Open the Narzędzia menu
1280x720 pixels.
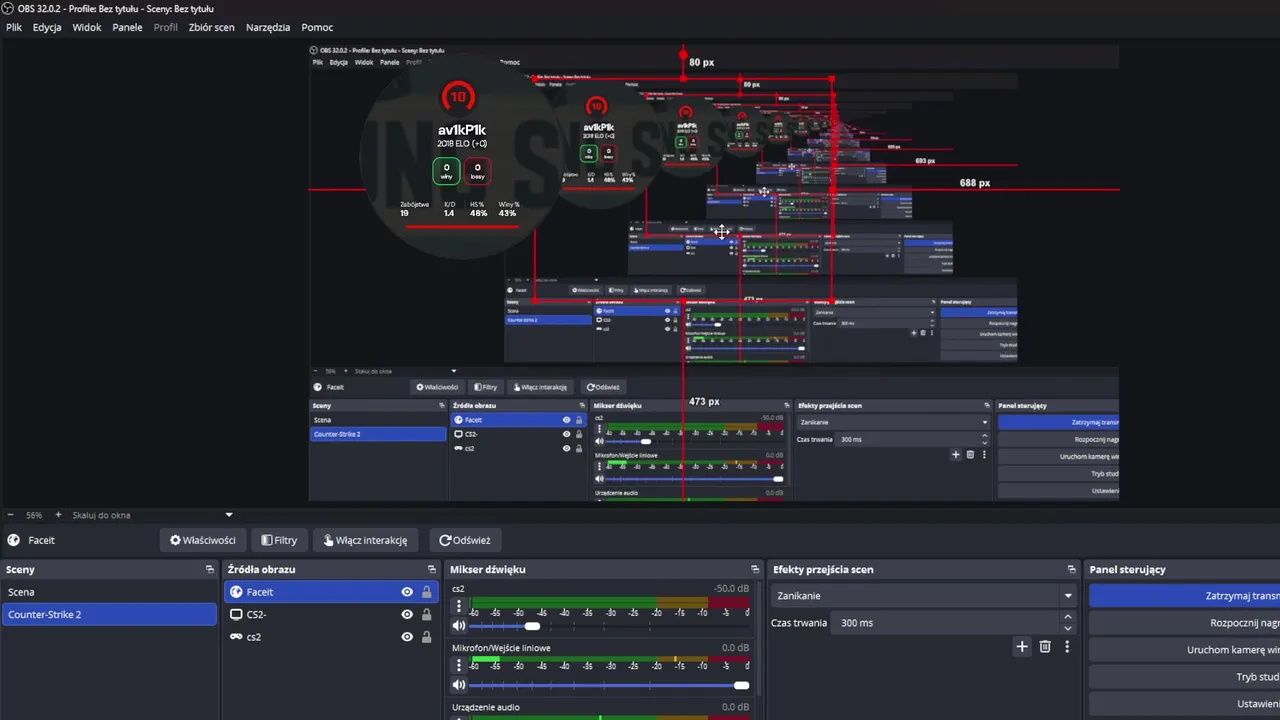click(x=268, y=27)
